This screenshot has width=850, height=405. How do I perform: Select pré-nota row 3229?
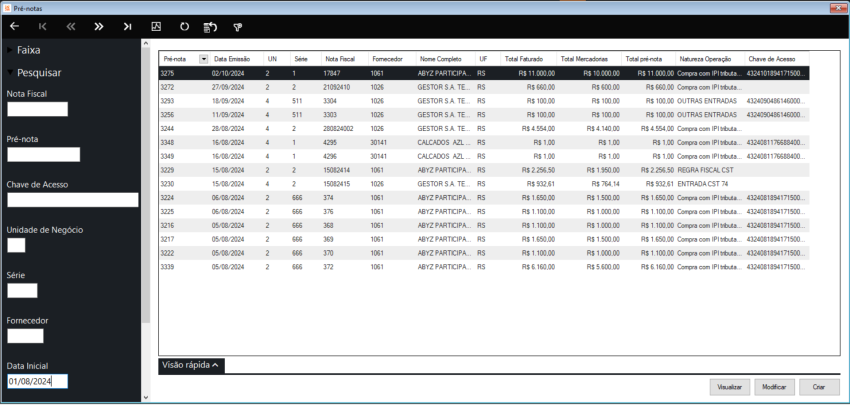tap(484, 170)
